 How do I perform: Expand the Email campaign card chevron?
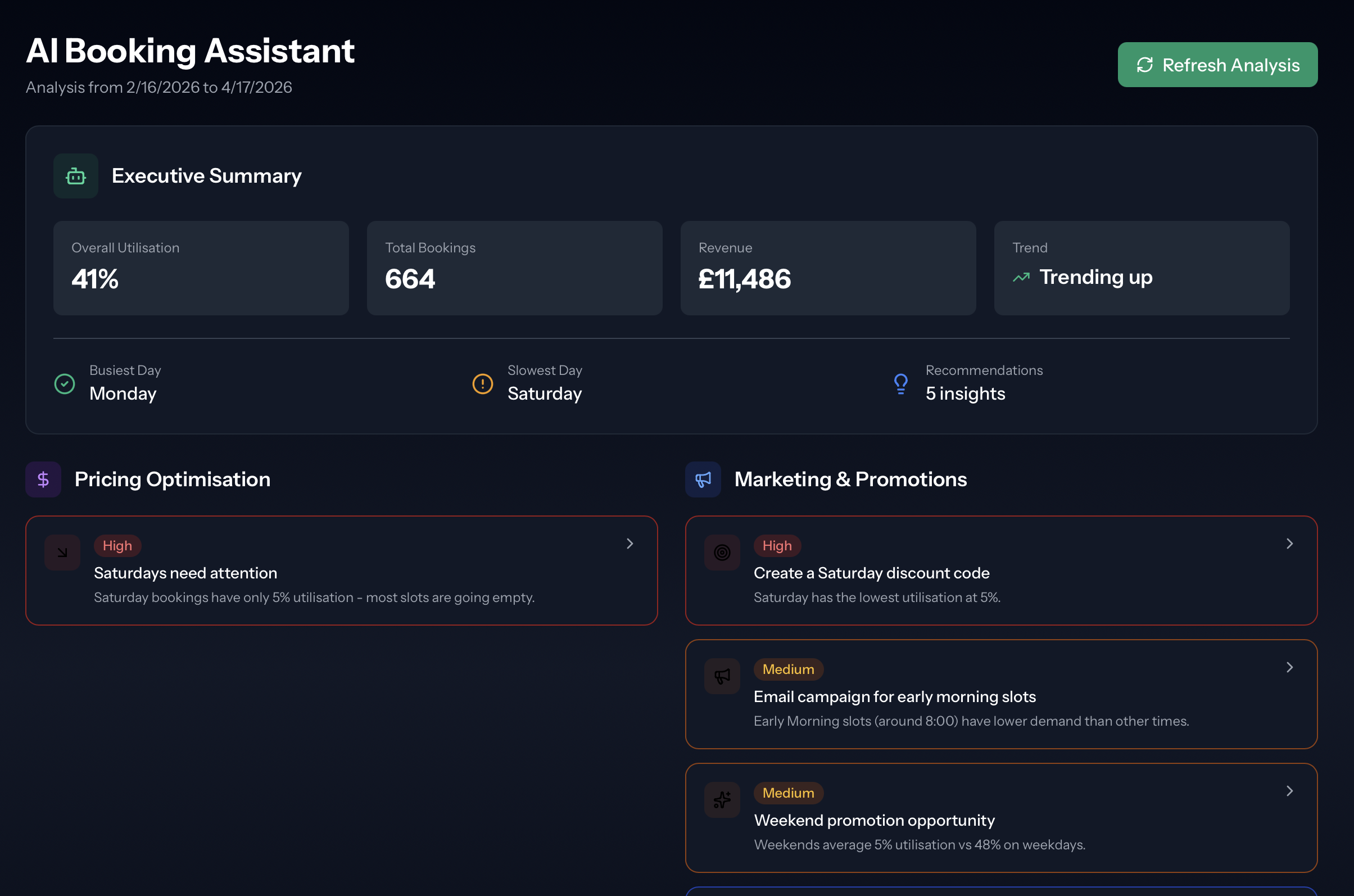pos(1289,667)
